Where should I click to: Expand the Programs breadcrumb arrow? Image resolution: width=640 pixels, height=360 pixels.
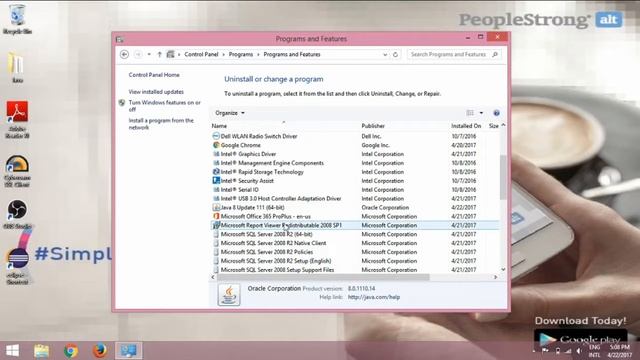pos(258,54)
